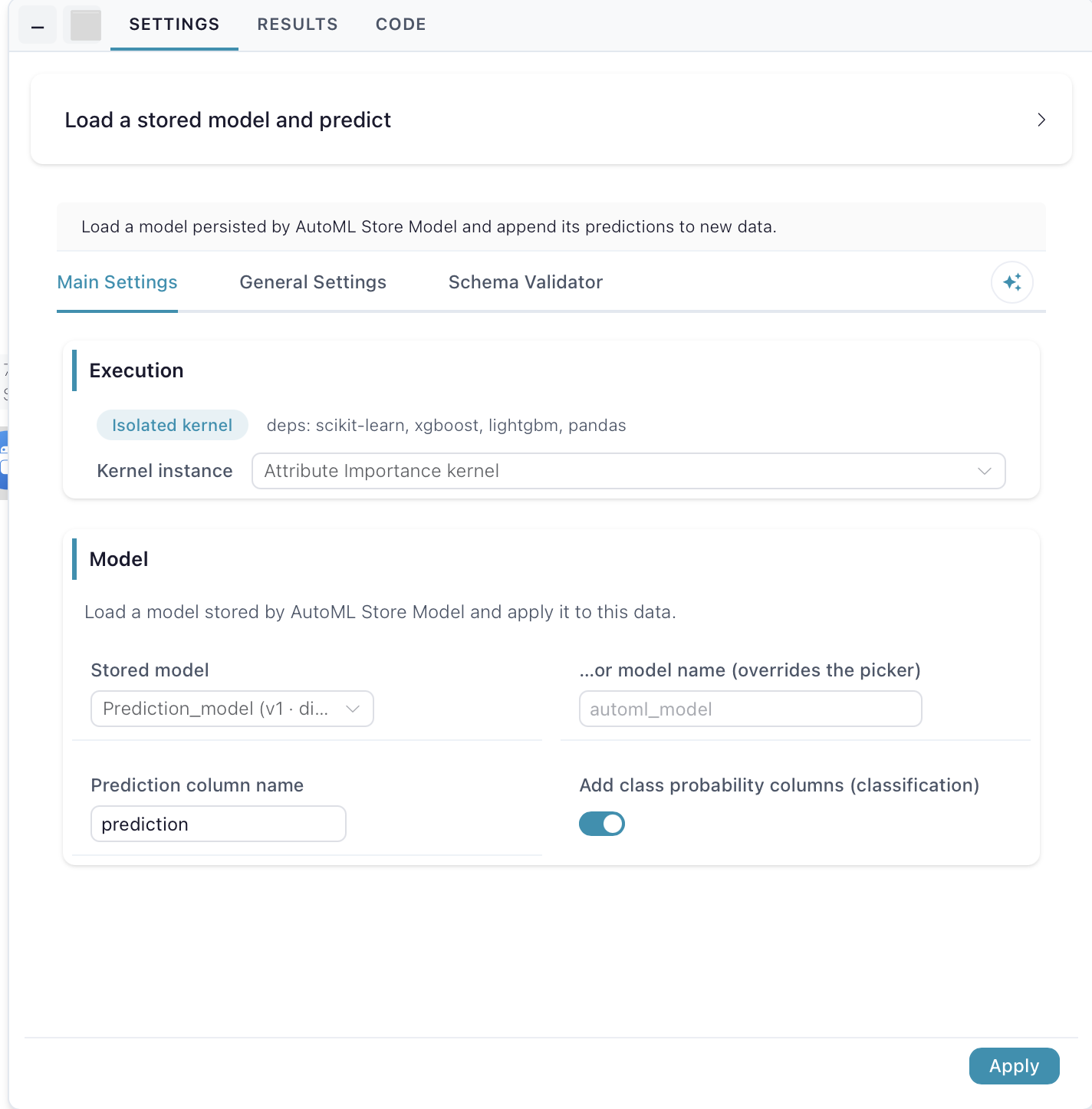Focus the Prediction column name field
This screenshot has width=1092, height=1109.
click(219, 824)
